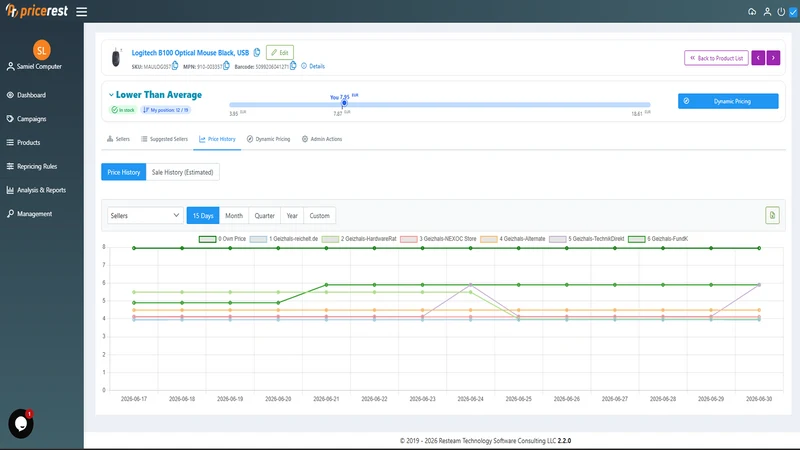Copy the product name with copy icon

(x=257, y=53)
